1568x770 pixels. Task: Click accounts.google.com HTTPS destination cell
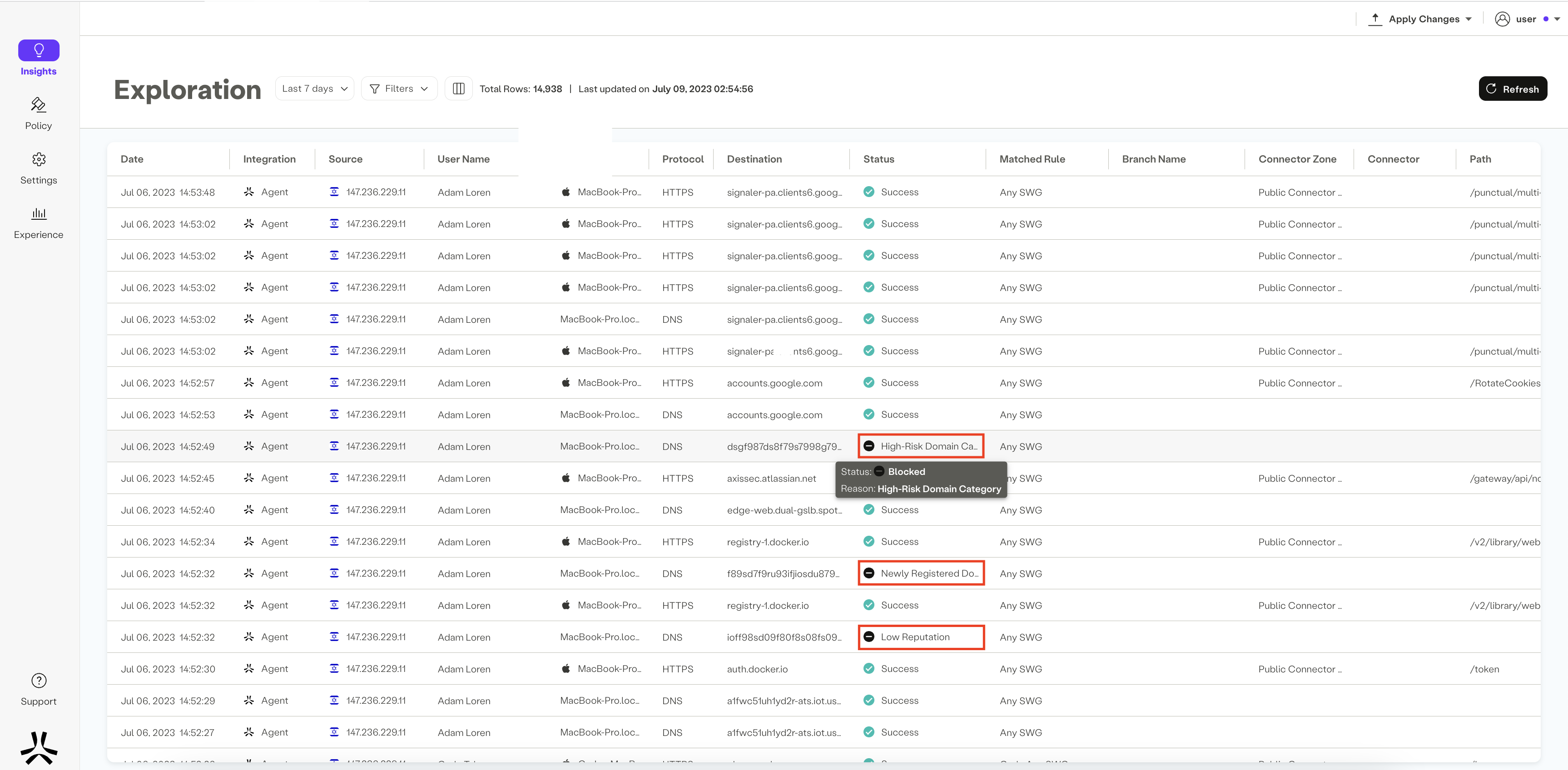pyautogui.click(x=774, y=383)
